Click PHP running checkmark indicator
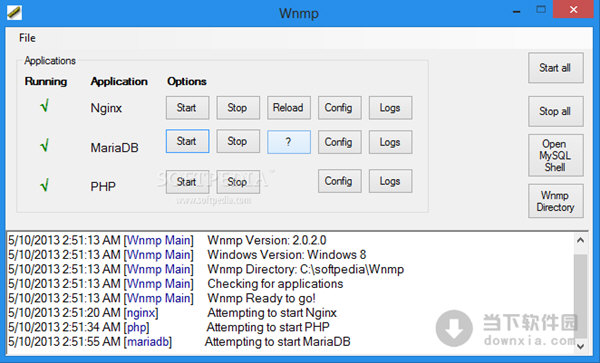The image size is (600, 363). pos(45,185)
